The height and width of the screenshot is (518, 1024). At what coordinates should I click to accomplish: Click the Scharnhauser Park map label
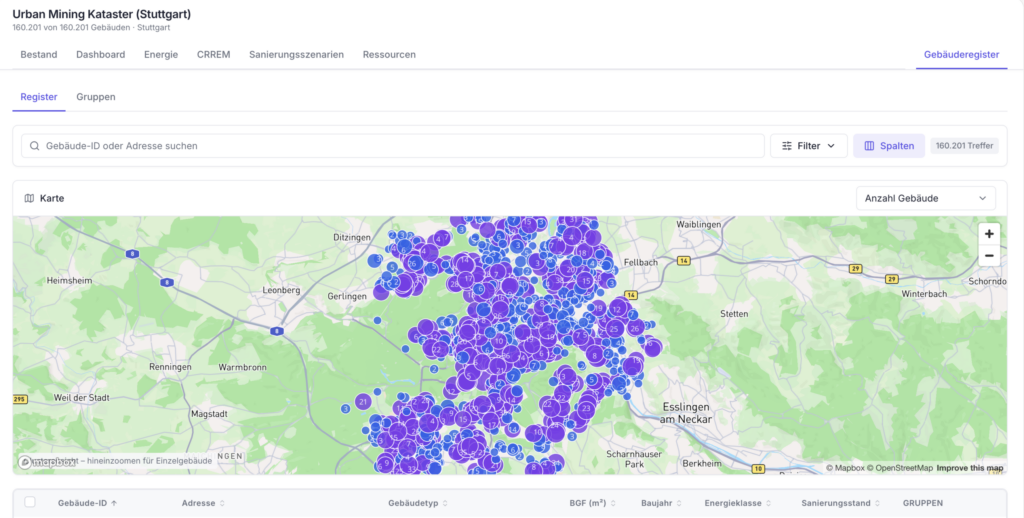634,459
